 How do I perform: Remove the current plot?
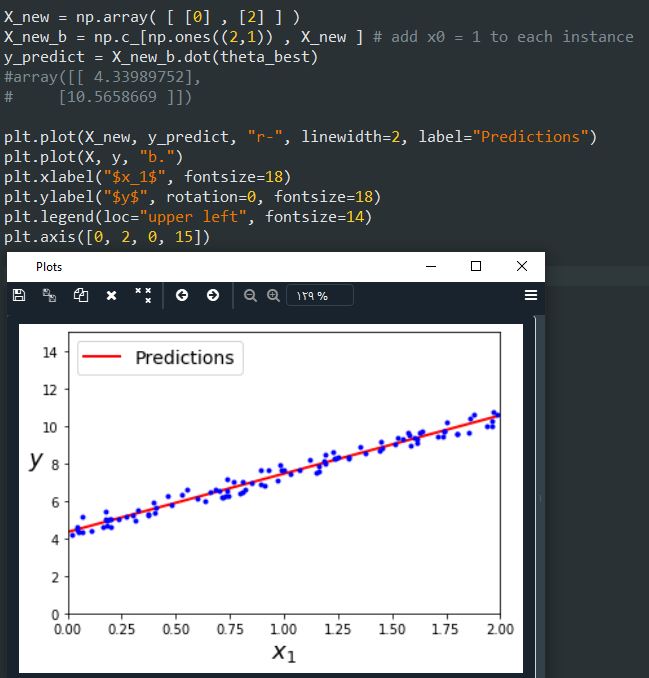coord(111,296)
